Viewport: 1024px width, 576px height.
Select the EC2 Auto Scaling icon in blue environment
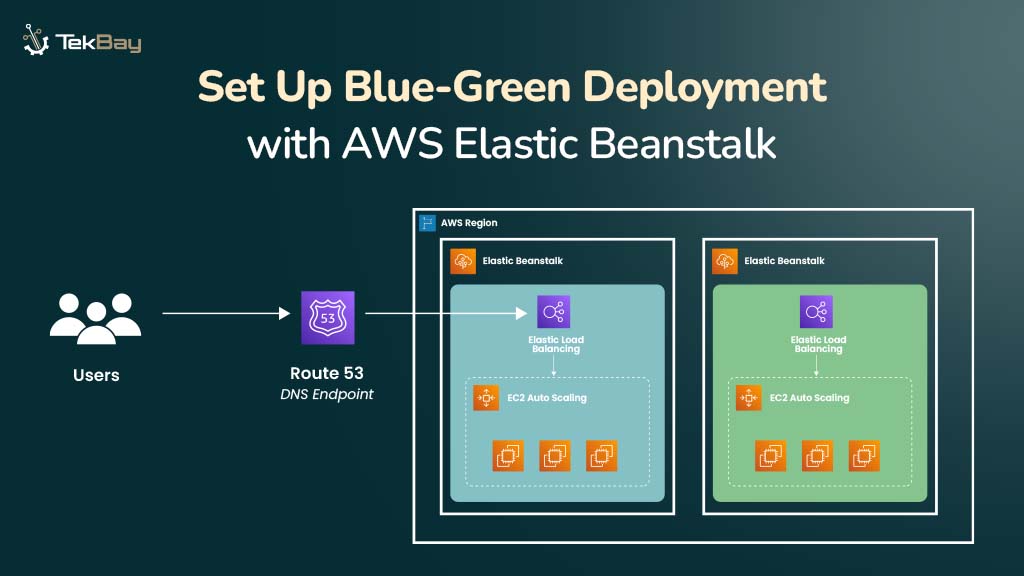pyautogui.click(x=485, y=398)
